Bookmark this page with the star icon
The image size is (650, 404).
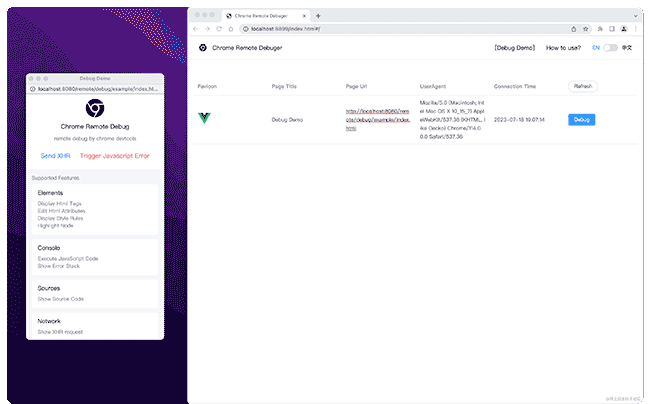[x=585, y=29]
